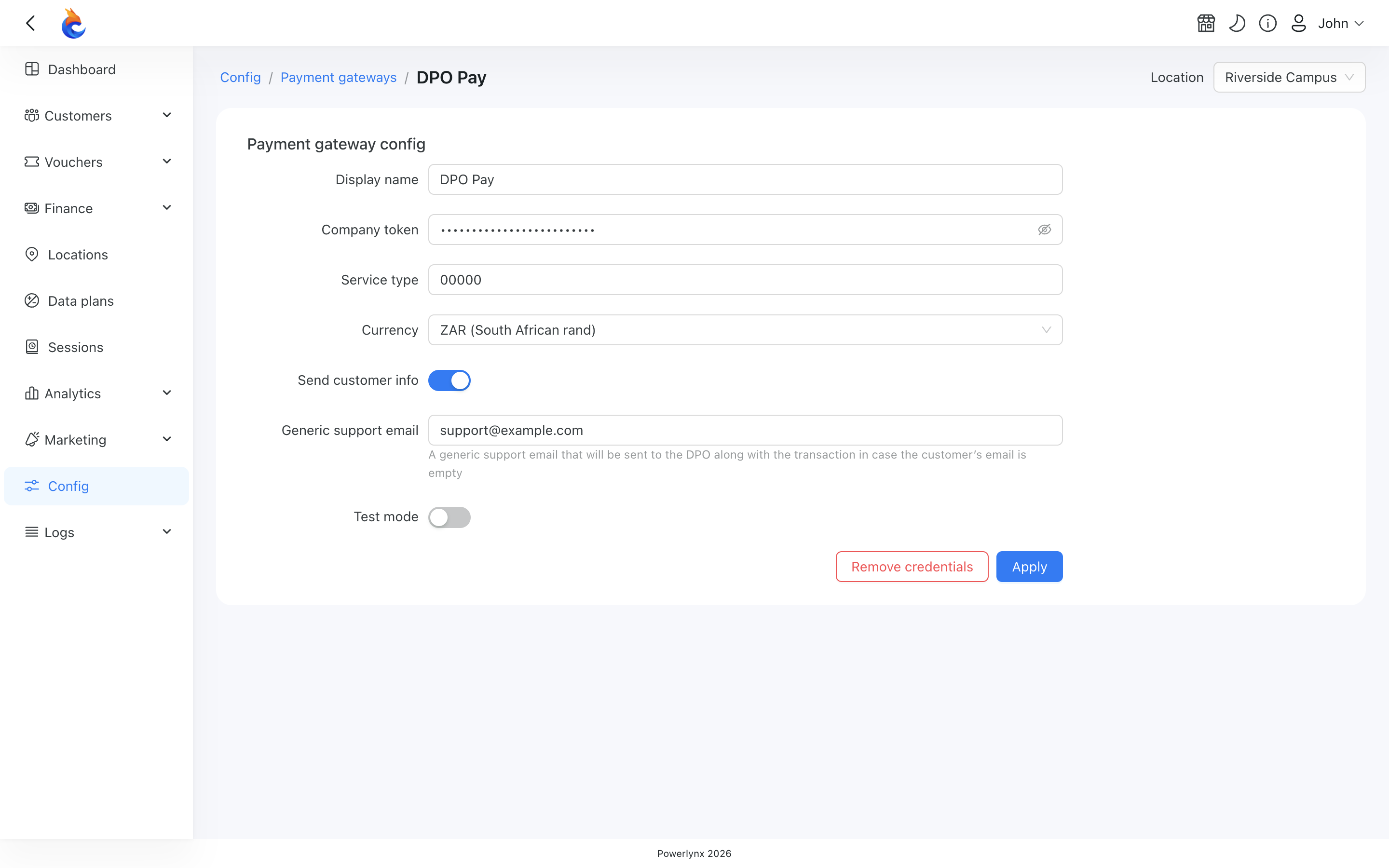Screen dimensions: 1389x868
Task: Click the Dashboard grid icon
Action: coord(32,69)
